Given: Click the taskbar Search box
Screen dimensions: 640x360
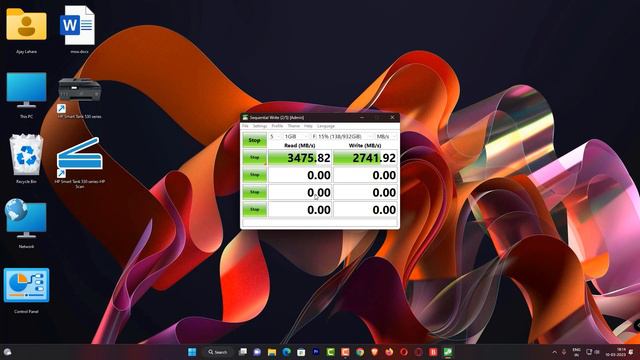Looking at the screenshot, I should coord(218,352).
